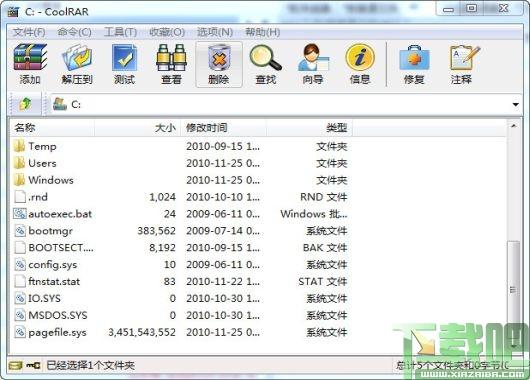530x380 pixels.
Task: Open the 工具(T) menu
Action: 120,32
